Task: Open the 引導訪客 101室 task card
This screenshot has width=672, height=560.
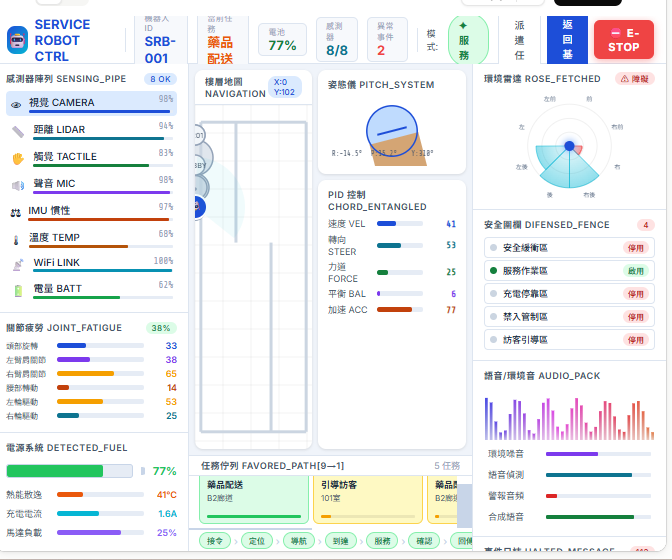Action: (x=368, y=500)
